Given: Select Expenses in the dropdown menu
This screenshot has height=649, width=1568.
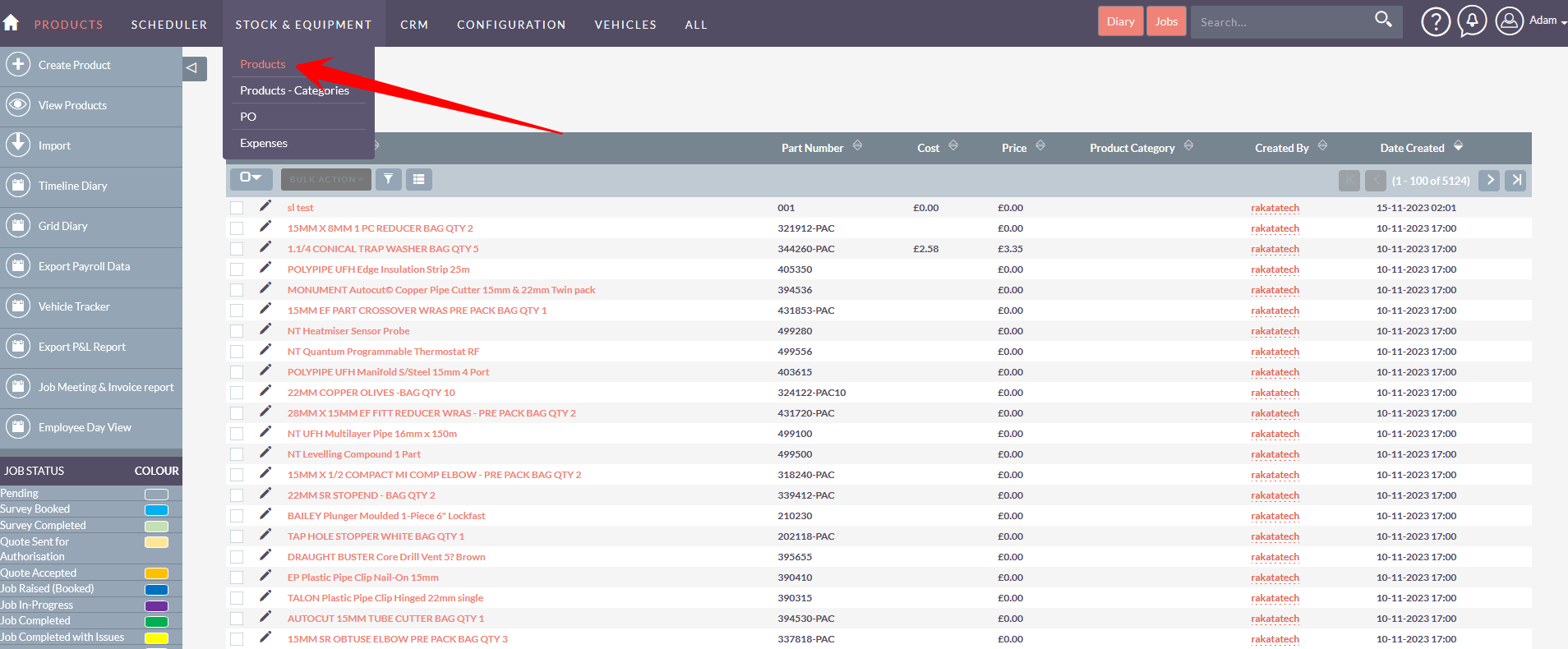Looking at the screenshot, I should 264,143.
